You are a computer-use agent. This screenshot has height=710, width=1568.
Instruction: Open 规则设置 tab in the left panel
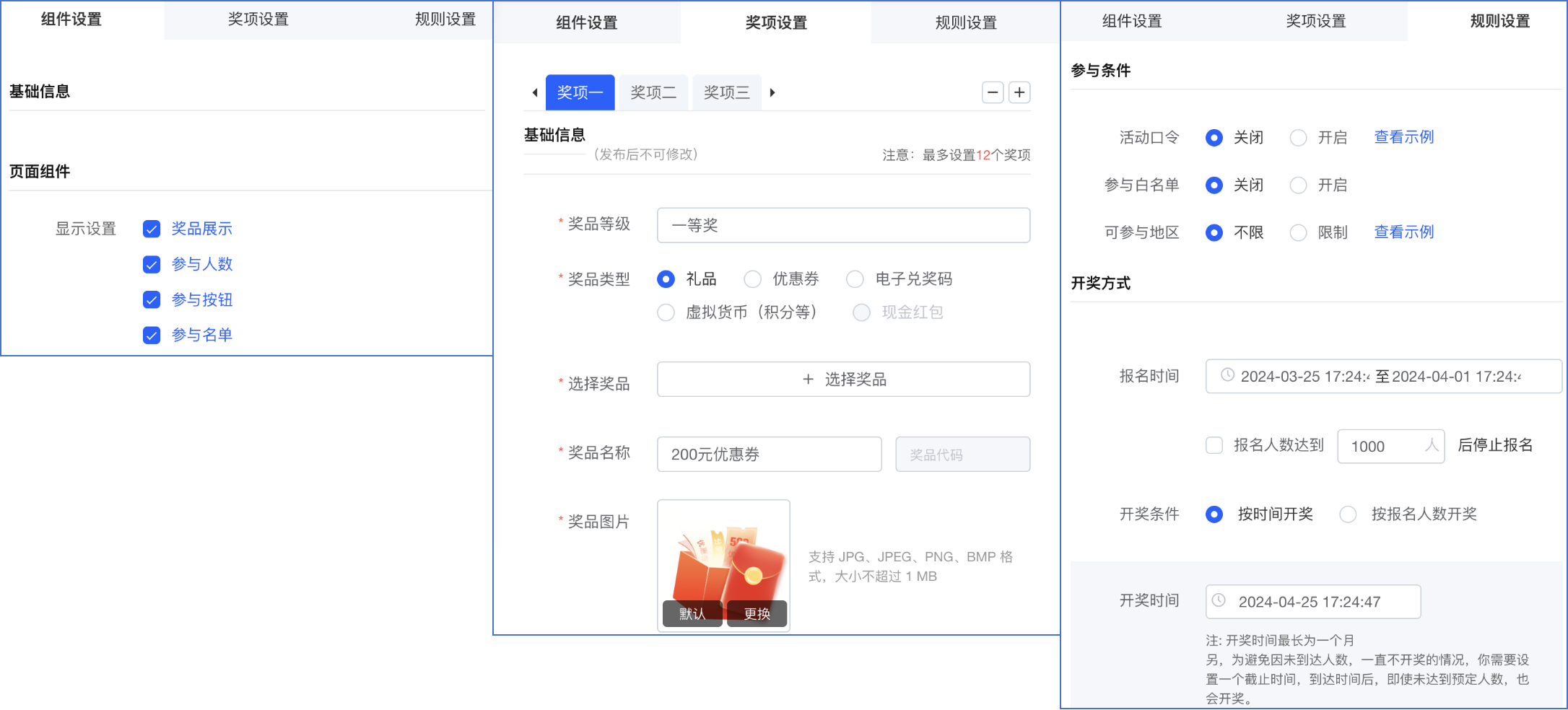pyautogui.click(x=445, y=19)
